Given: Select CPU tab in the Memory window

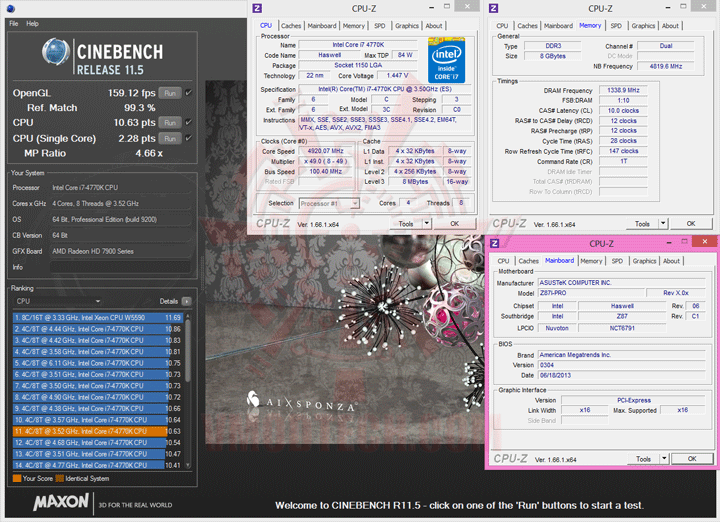Looking at the screenshot, I should [502, 26].
